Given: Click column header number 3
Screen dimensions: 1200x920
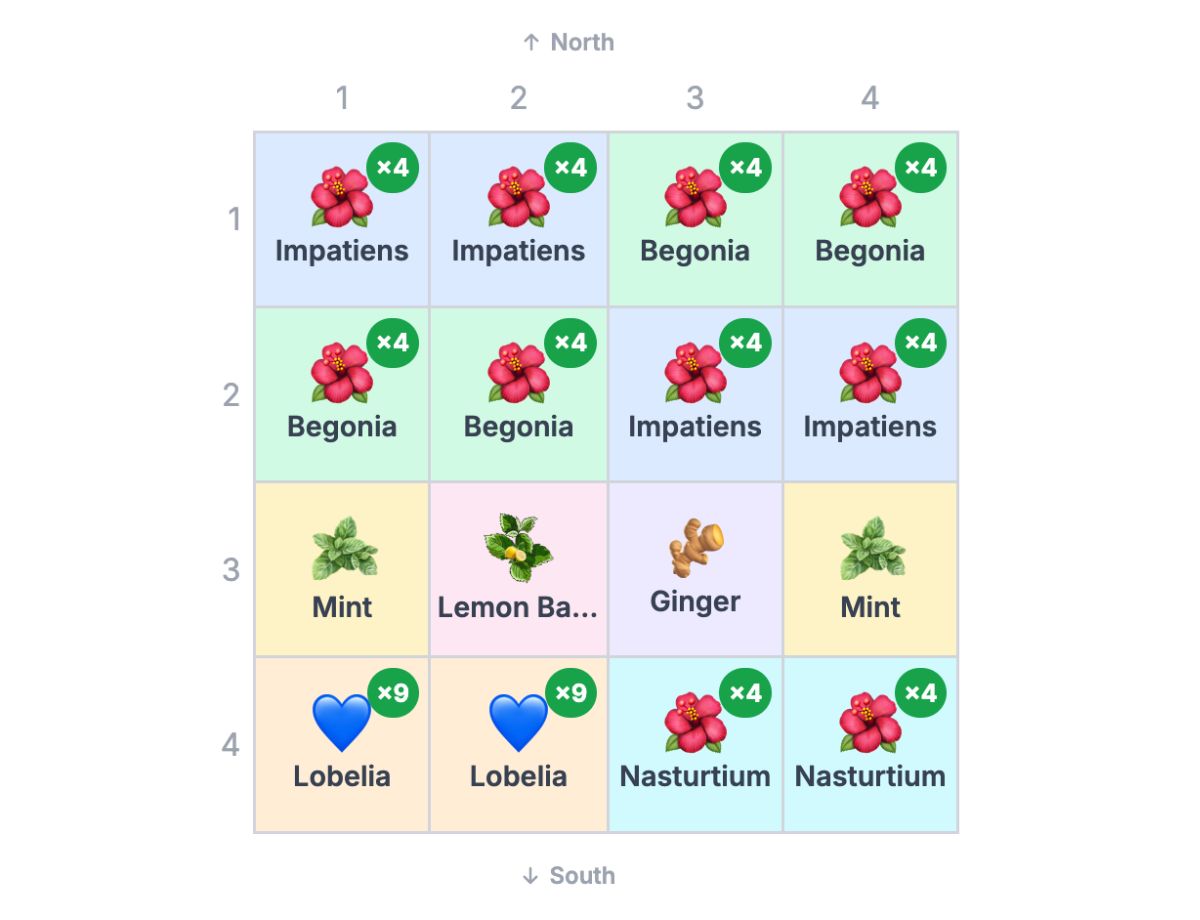Looking at the screenshot, I should point(695,98).
